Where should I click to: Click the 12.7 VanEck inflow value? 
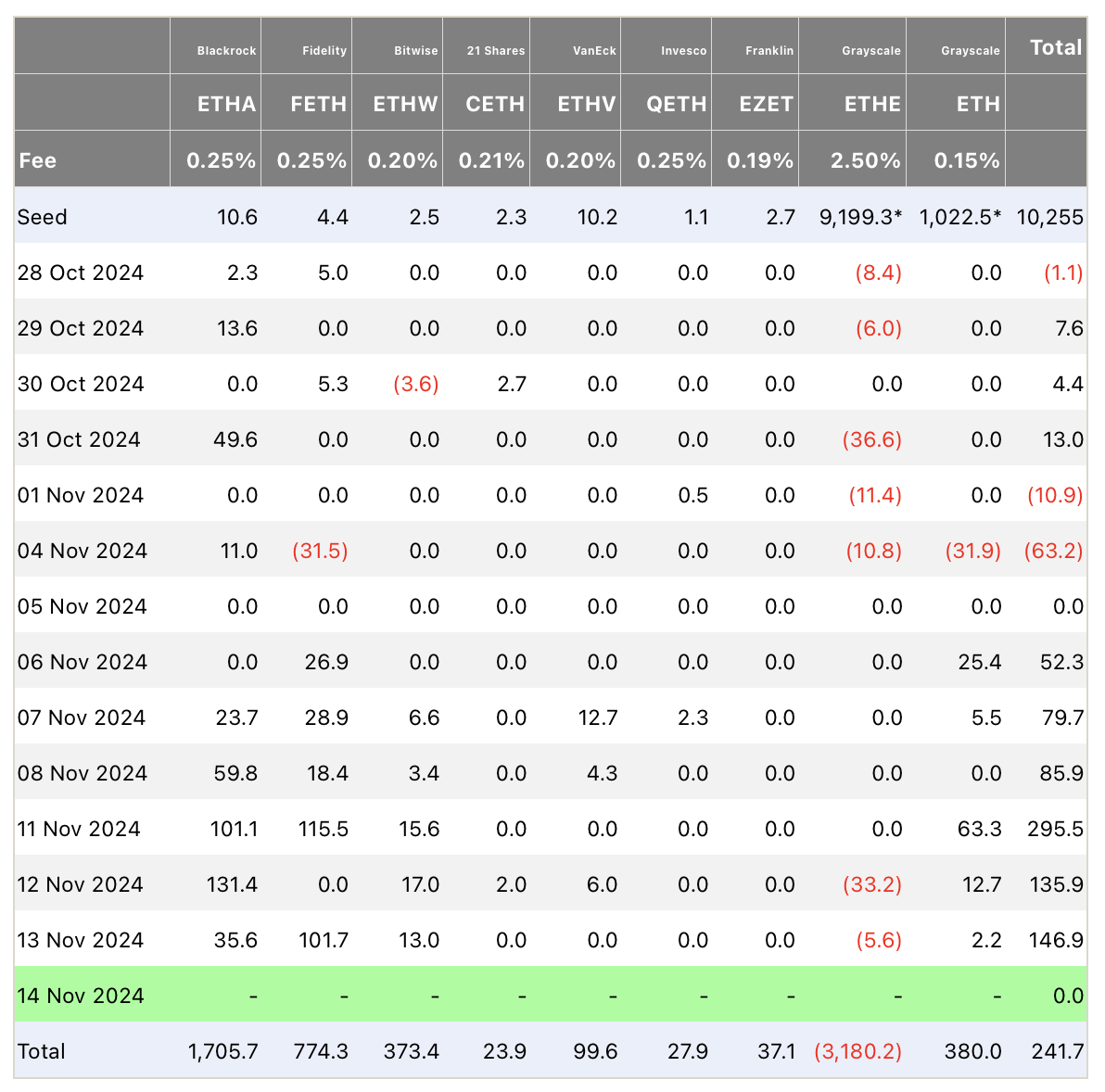[x=597, y=717]
